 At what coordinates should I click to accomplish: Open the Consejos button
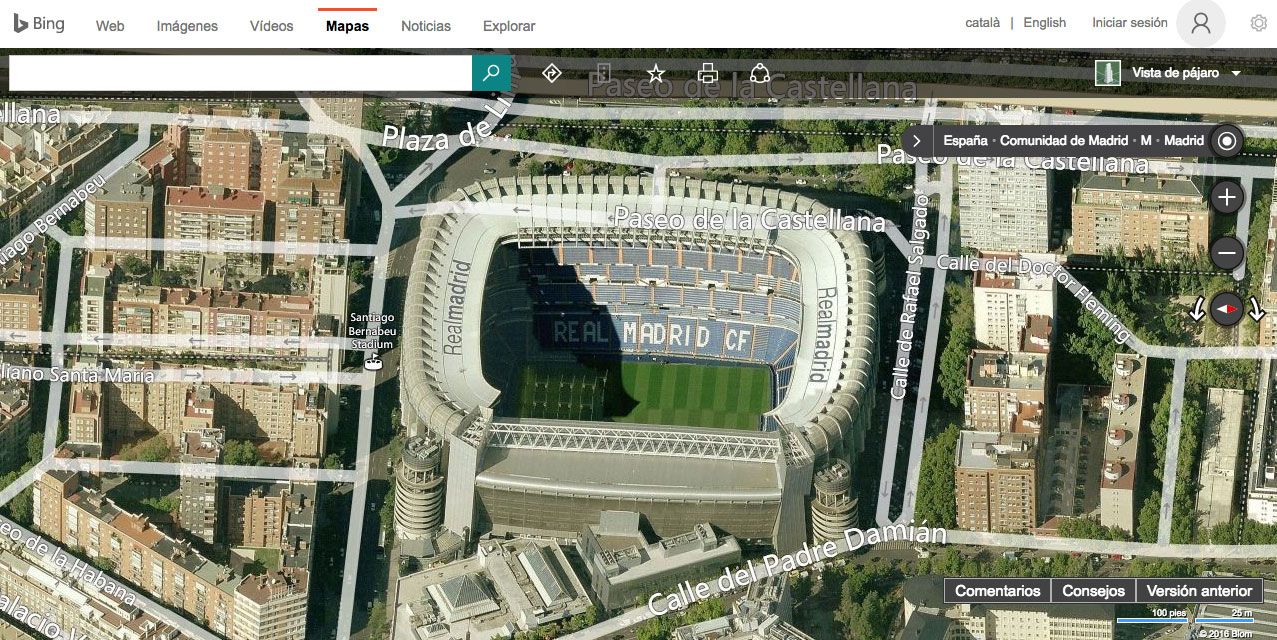1094,590
